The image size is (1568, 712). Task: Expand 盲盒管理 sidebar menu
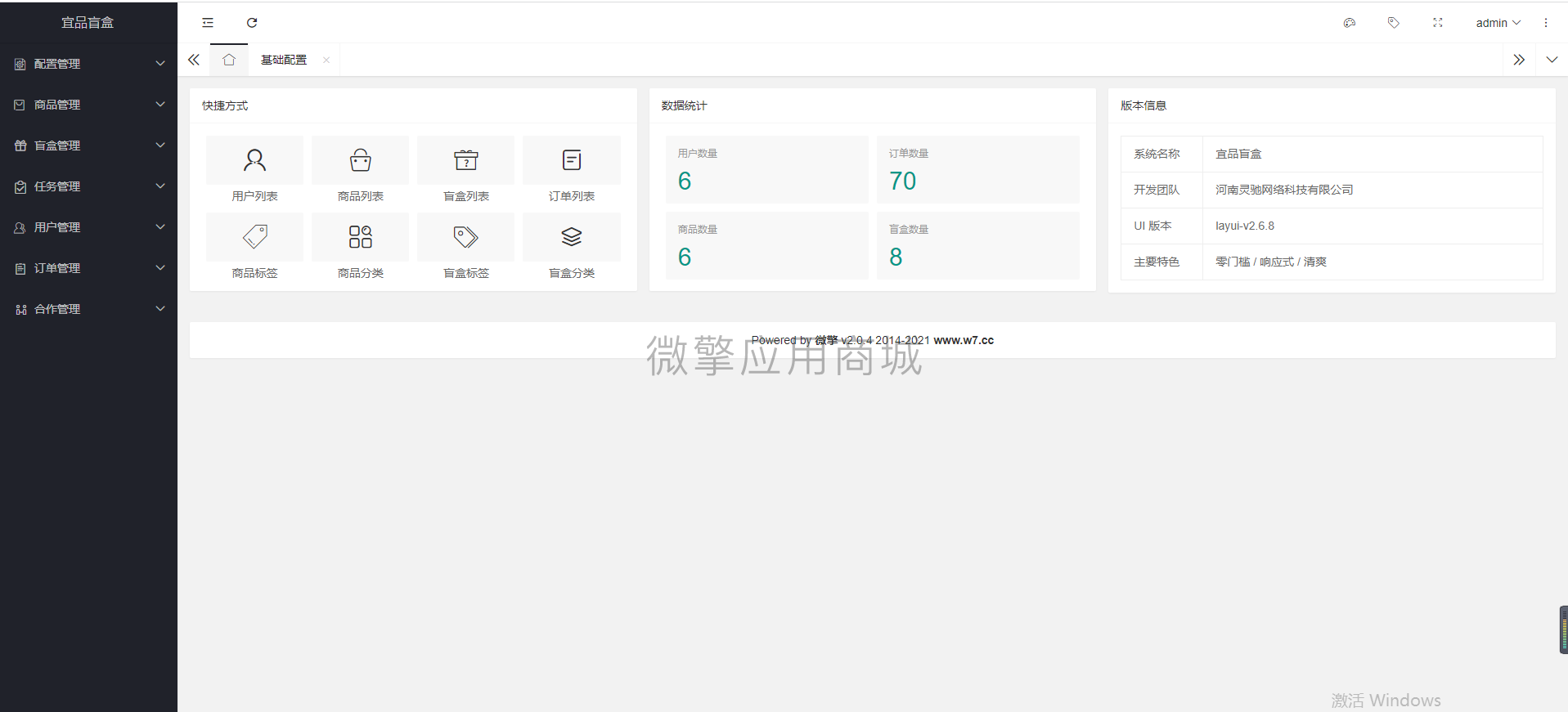(88, 146)
